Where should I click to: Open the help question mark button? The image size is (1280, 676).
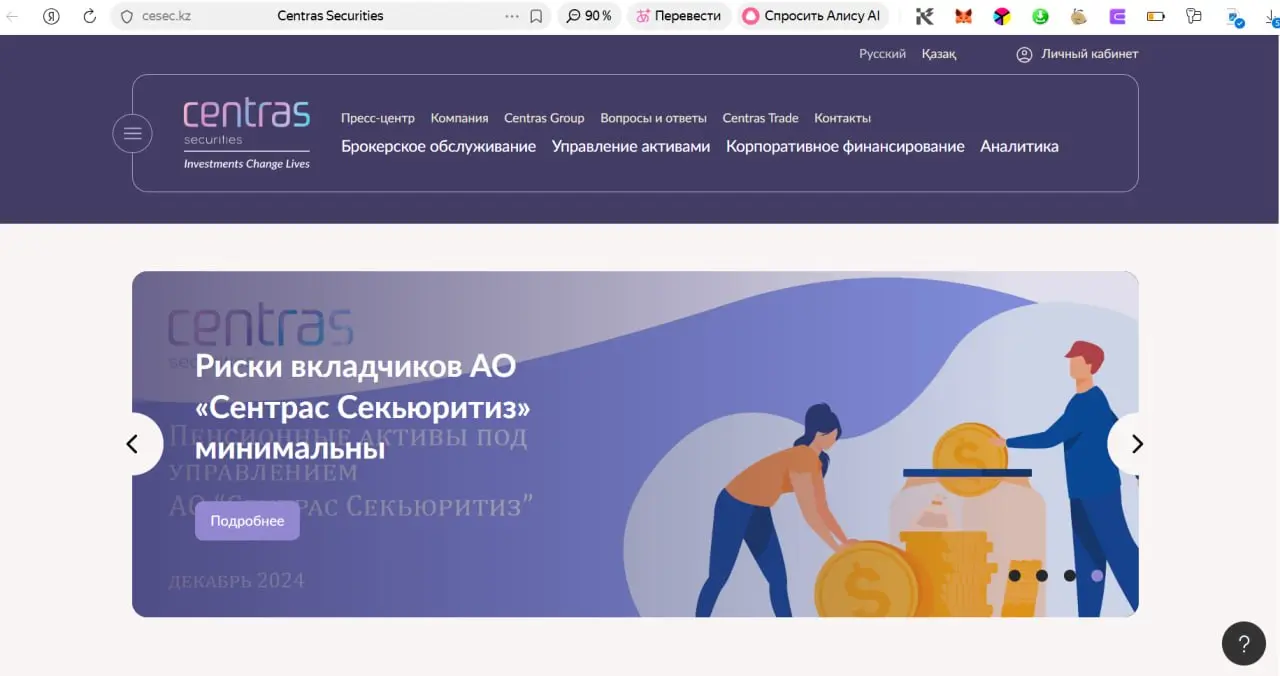[x=1244, y=643]
